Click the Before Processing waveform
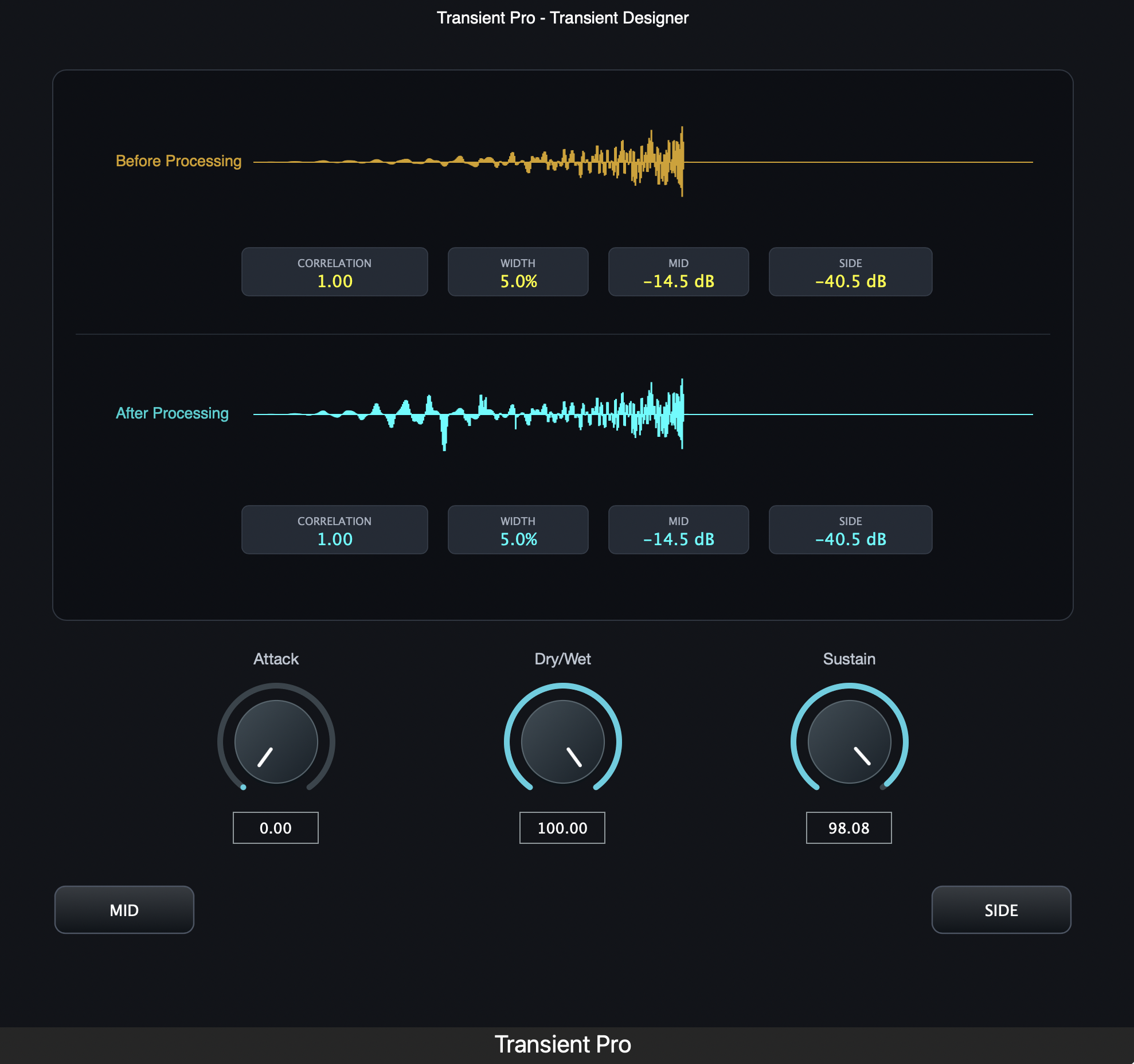The width and height of the screenshot is (1134, 1064). click(x=643, y=162)
